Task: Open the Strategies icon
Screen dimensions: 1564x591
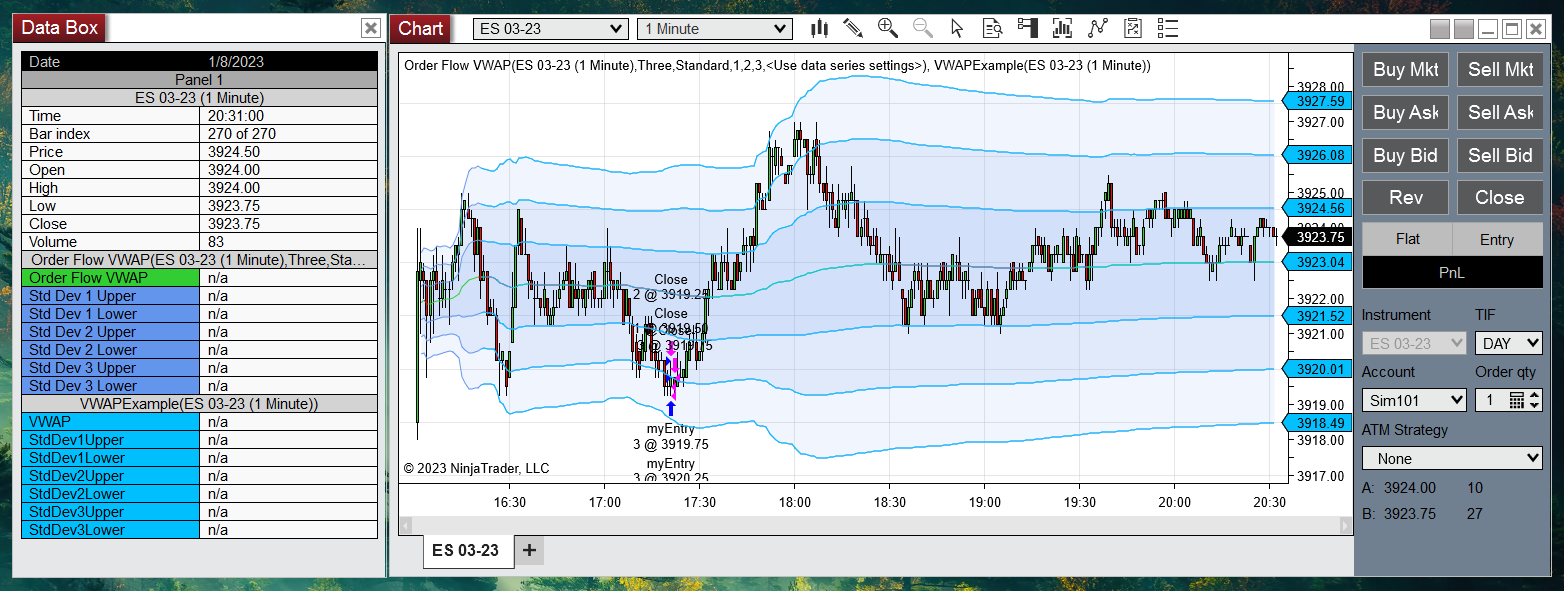Action: [x=1133, y=28]
